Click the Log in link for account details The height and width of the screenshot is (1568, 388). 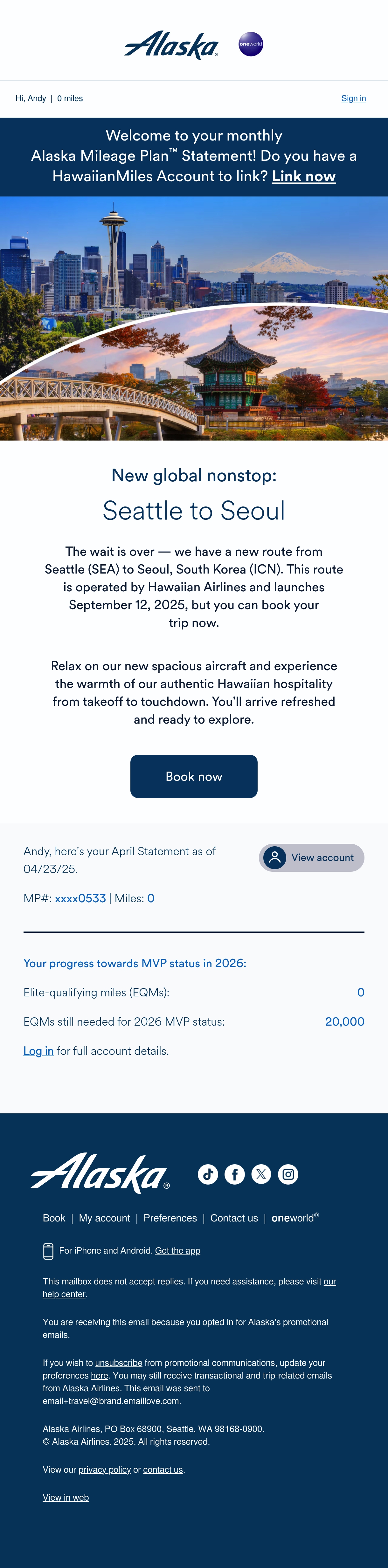point(38,1051)
